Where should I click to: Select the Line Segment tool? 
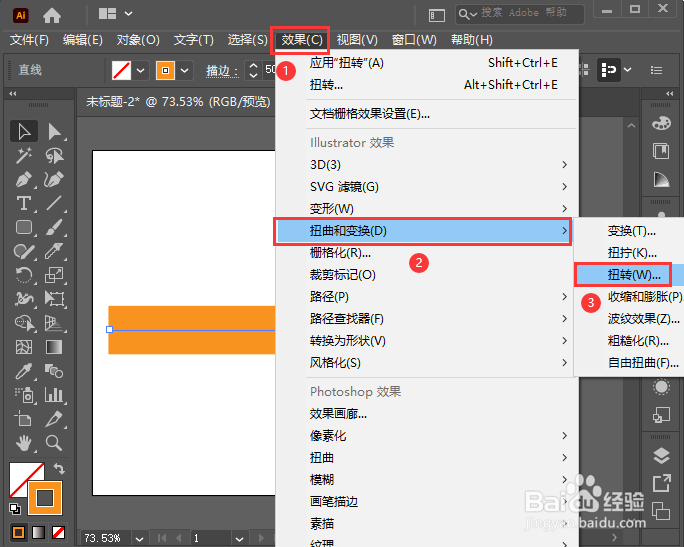[x=54, y=203]
